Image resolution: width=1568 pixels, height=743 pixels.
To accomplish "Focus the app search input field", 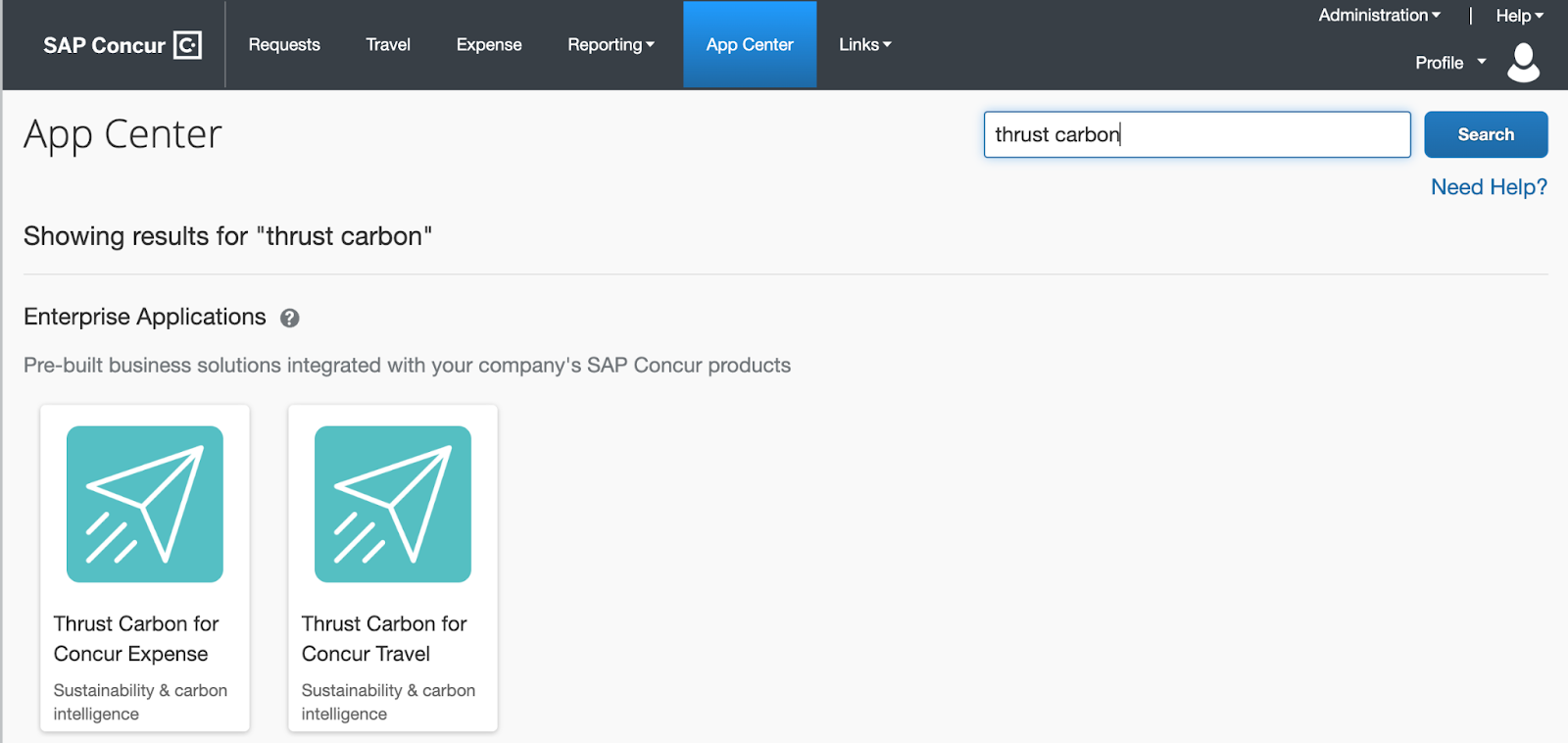I will [x=1197, y=134].
